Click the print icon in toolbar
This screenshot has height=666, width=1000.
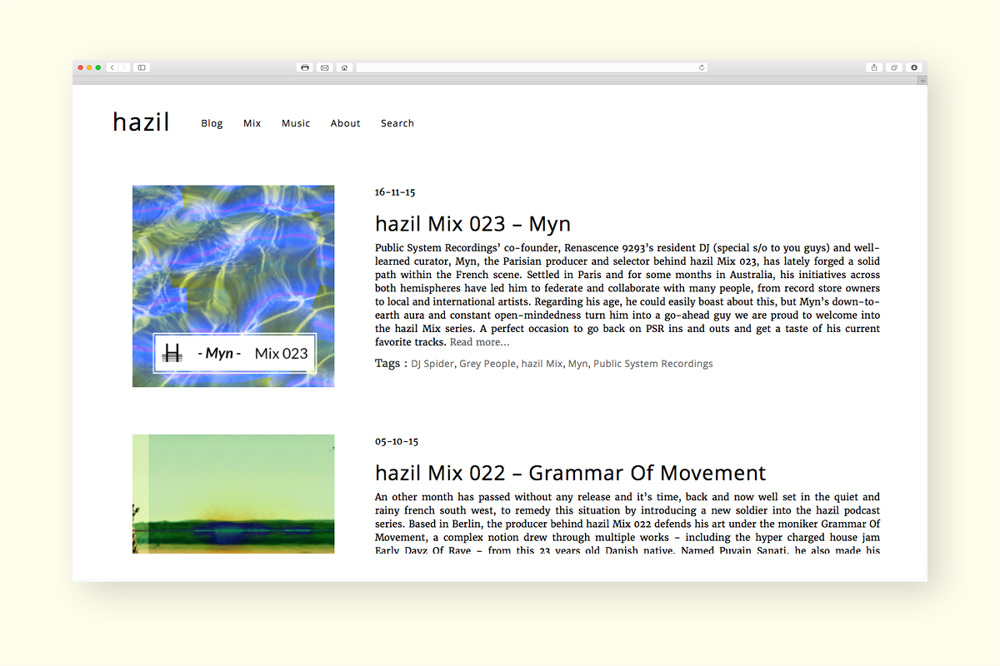tap(305, 68)
